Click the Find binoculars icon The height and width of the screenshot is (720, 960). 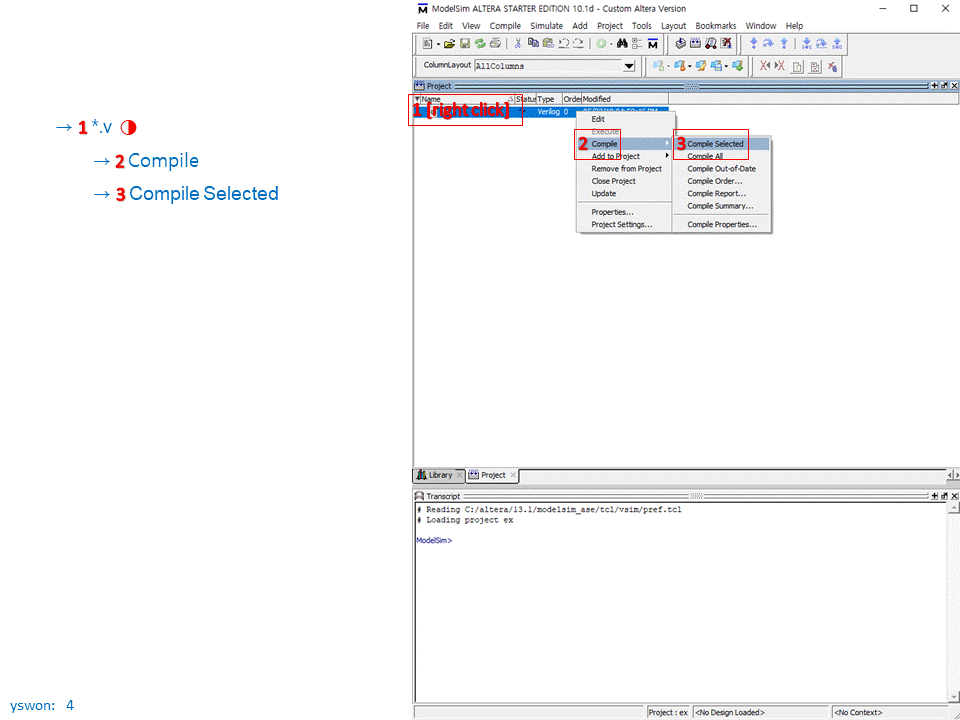point(622,44)
